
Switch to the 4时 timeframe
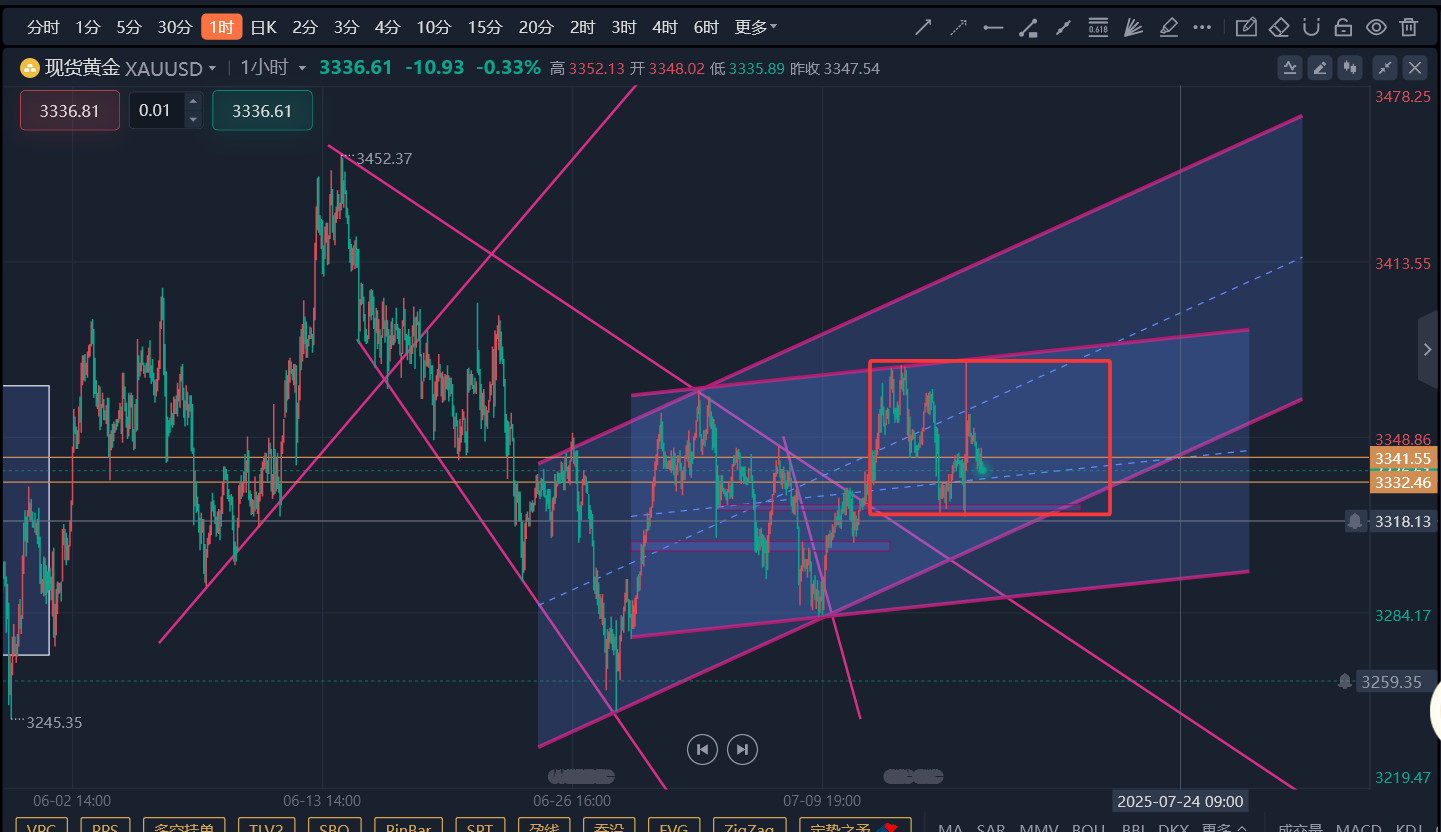664,27
